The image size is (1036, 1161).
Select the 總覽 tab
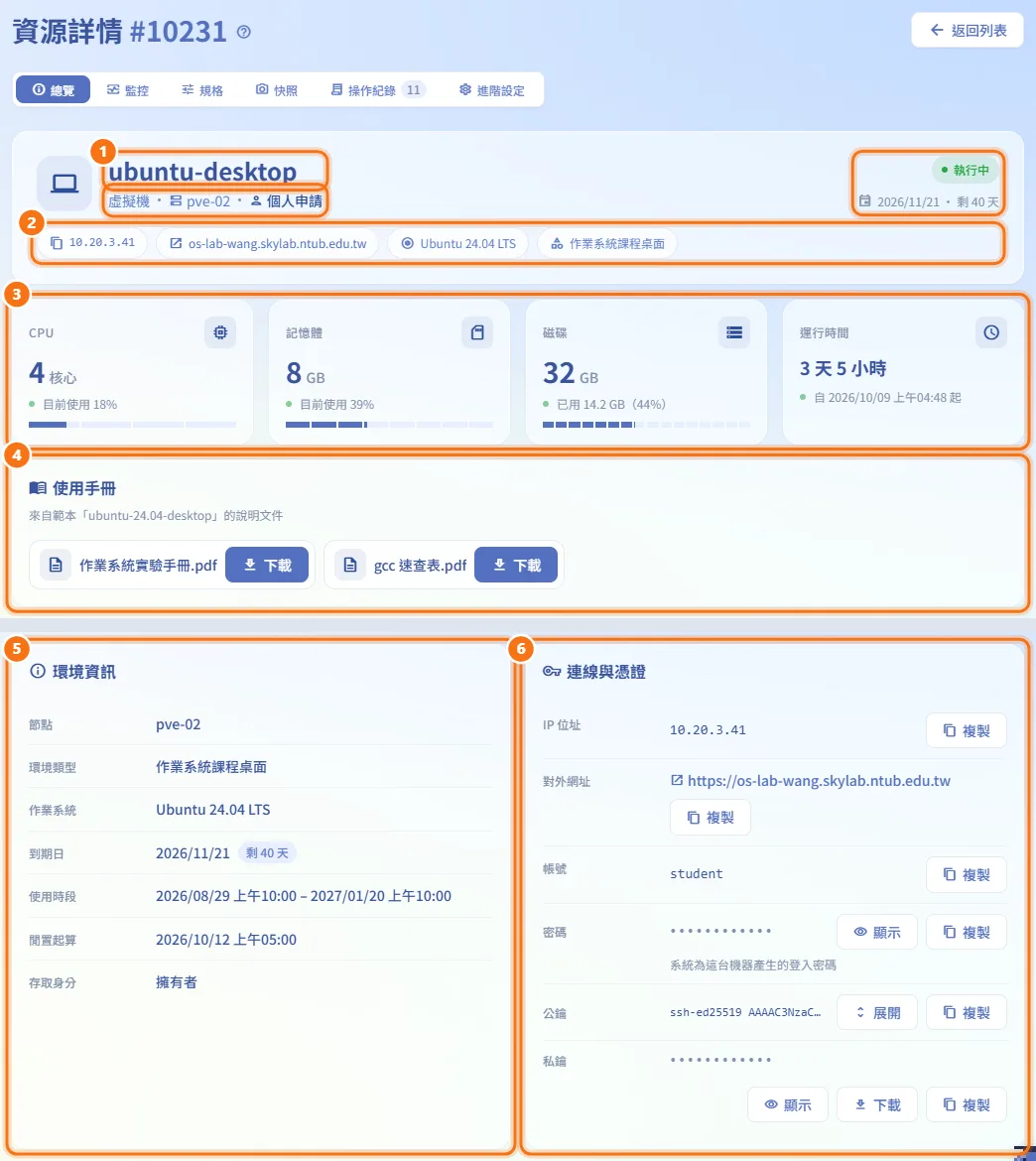coord(54,89)
